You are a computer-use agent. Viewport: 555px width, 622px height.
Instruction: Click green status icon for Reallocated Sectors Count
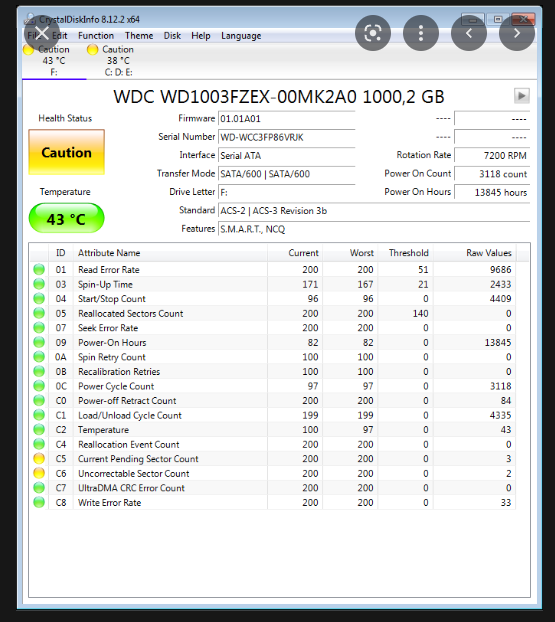click(39, 313)
